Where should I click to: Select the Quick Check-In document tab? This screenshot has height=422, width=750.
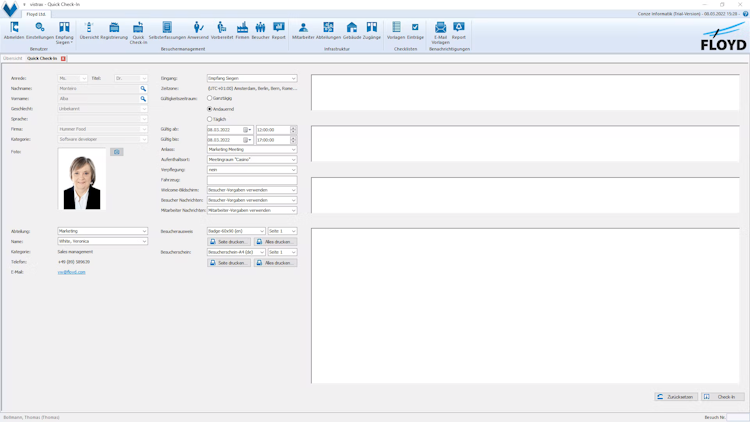(42, 58)
